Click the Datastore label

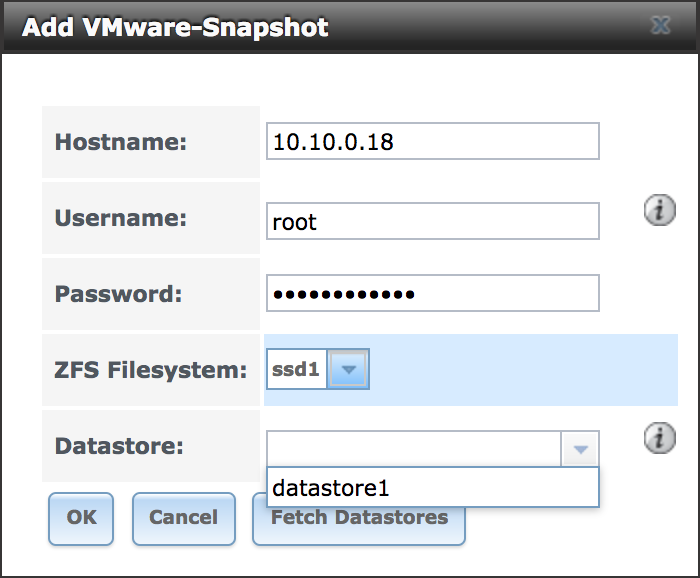tap(119, 445)
